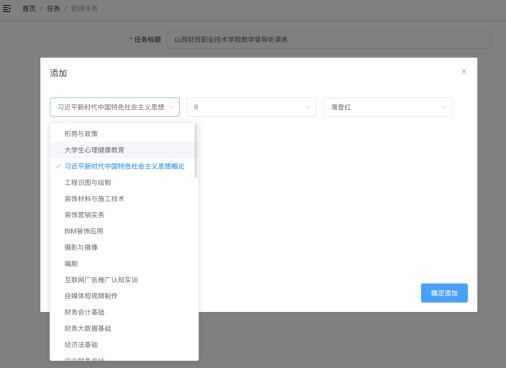Go to 任务 breadcrumb link
Viewport: 506px width, 368px height.
(53, 9)
